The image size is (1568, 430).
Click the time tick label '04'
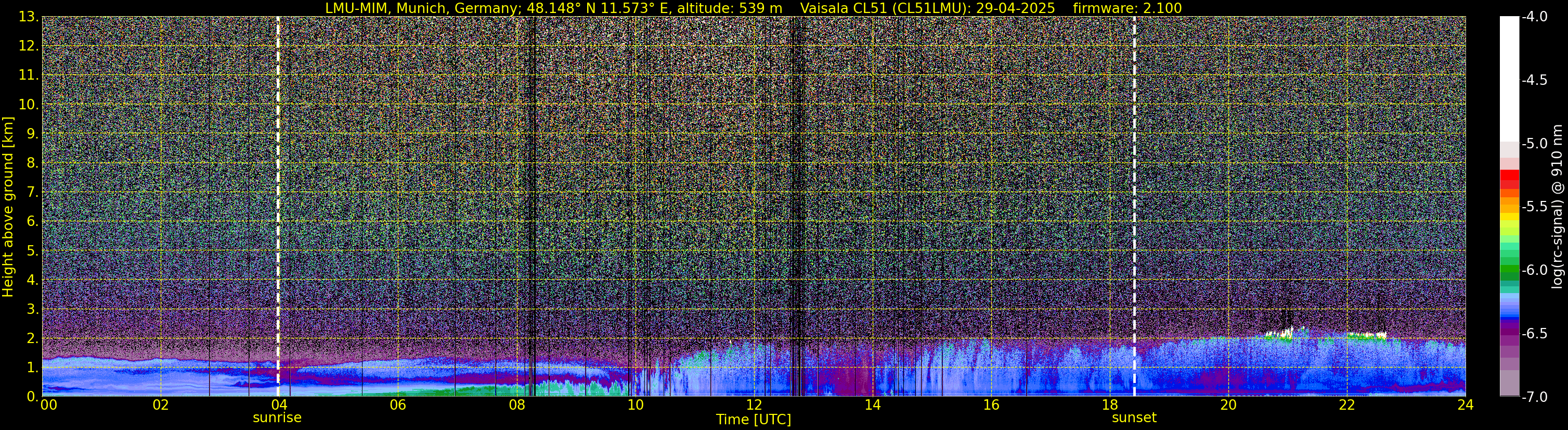pyautogui.click(x=279, y=405)
